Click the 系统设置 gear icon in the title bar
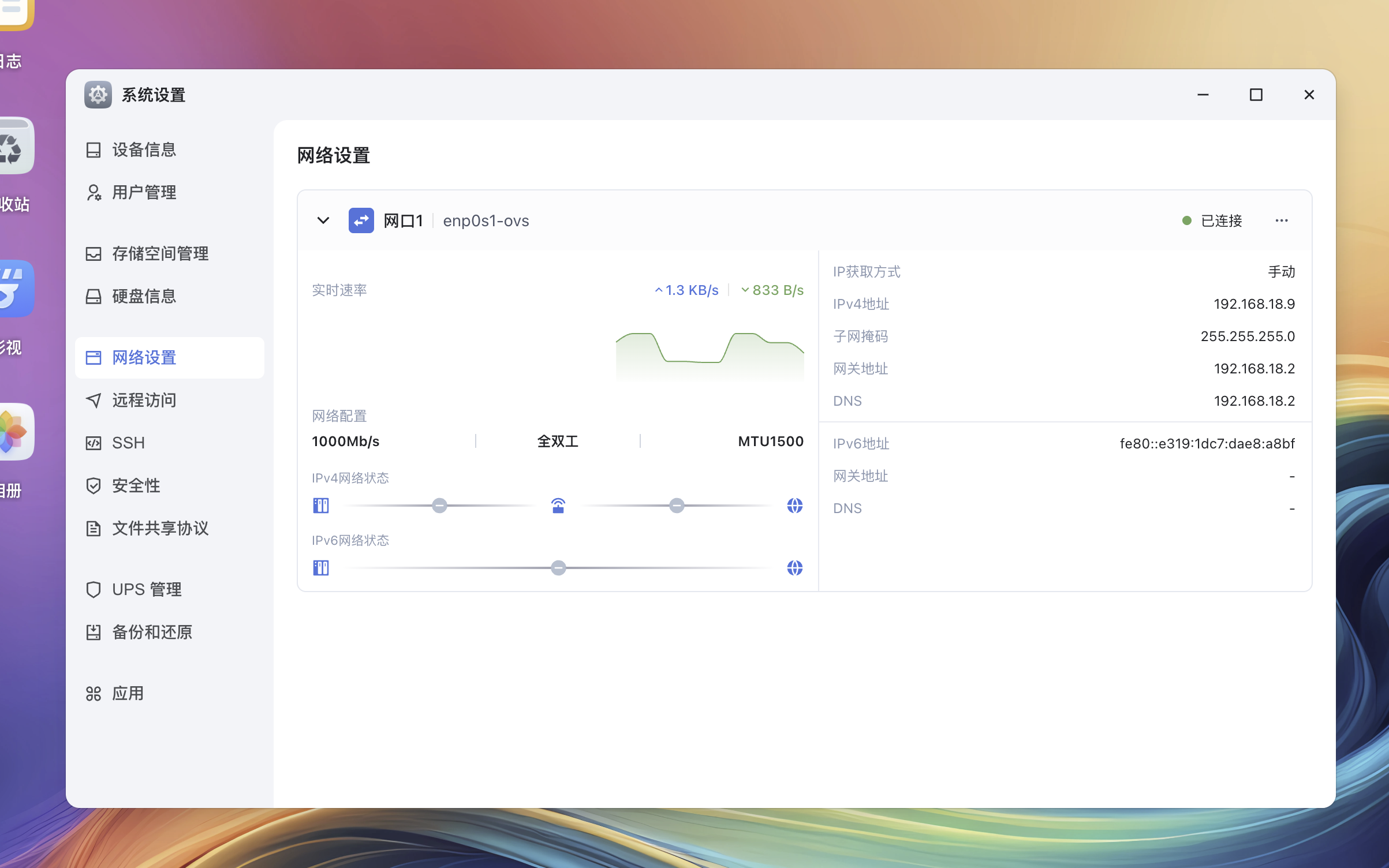The height and width of the screenshot is (868, 1389). [98, 95]
